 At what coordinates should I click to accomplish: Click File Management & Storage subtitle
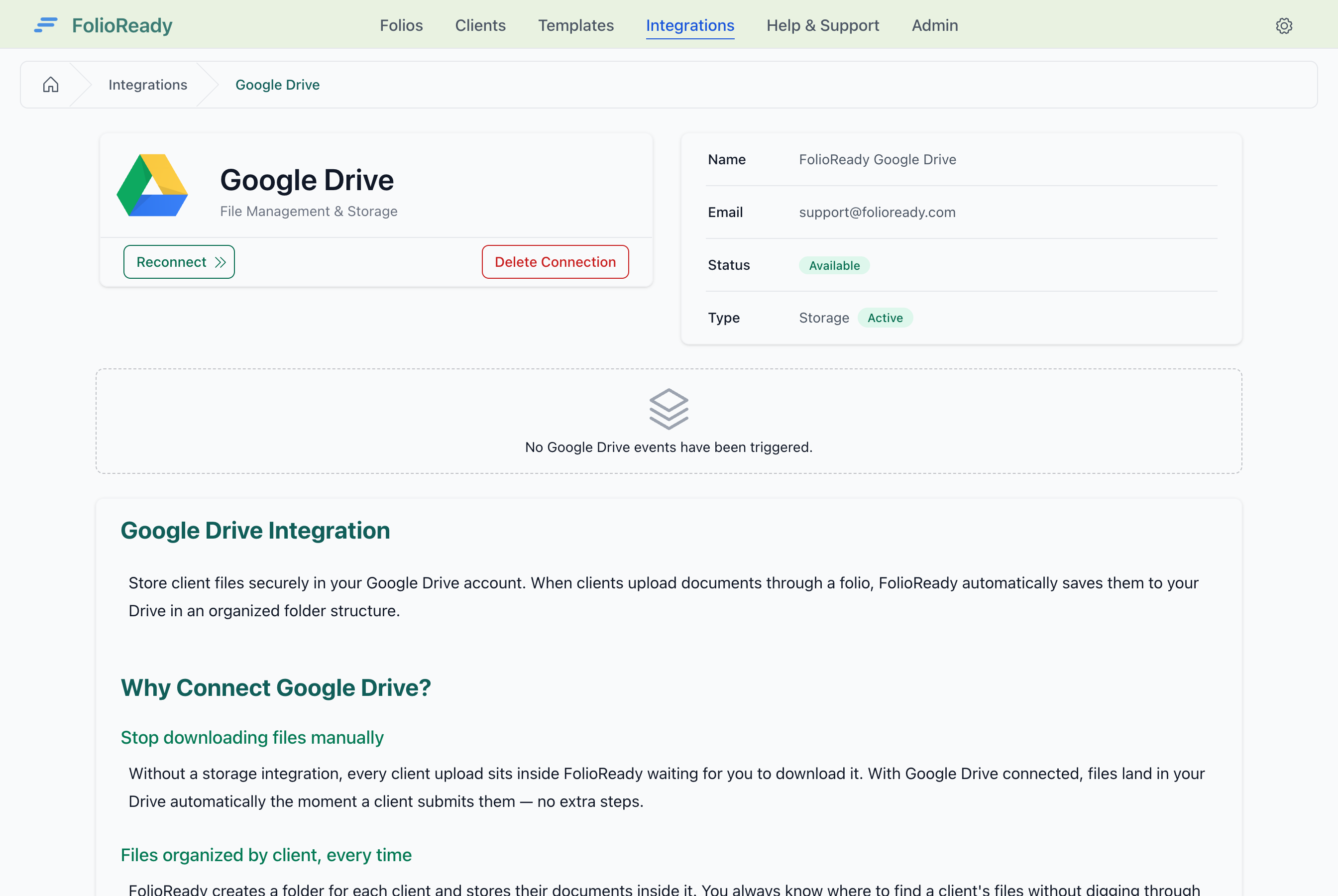pyautogui.click(x=309, y=212)
